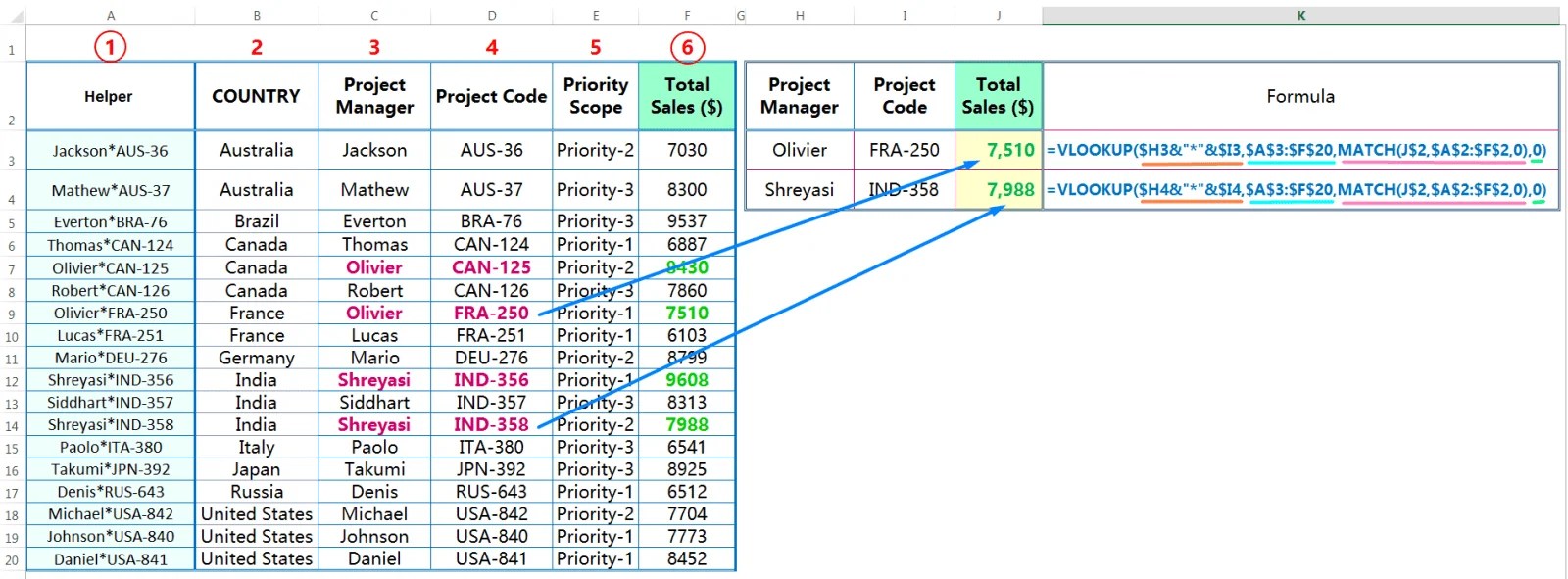Select column B header
The width and height of the screenshot is (1568, 579).
(257, 16)
